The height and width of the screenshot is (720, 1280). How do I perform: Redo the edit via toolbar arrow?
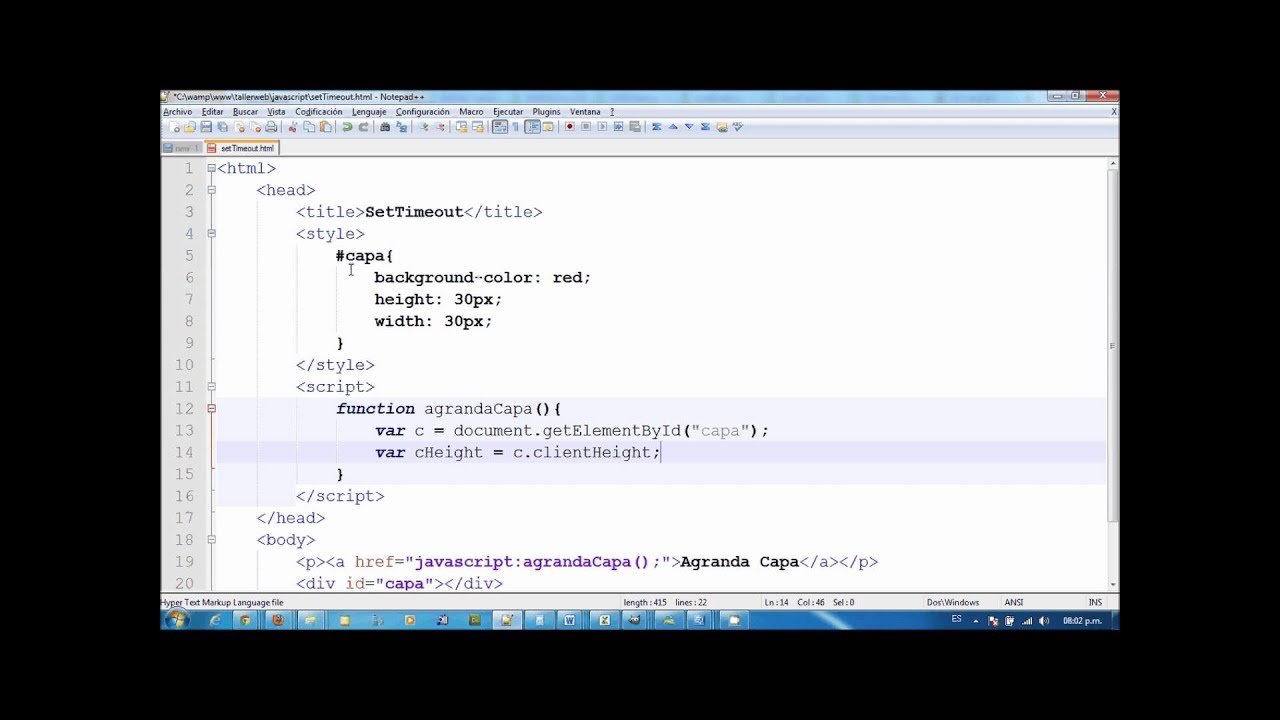tap(363, 127)
